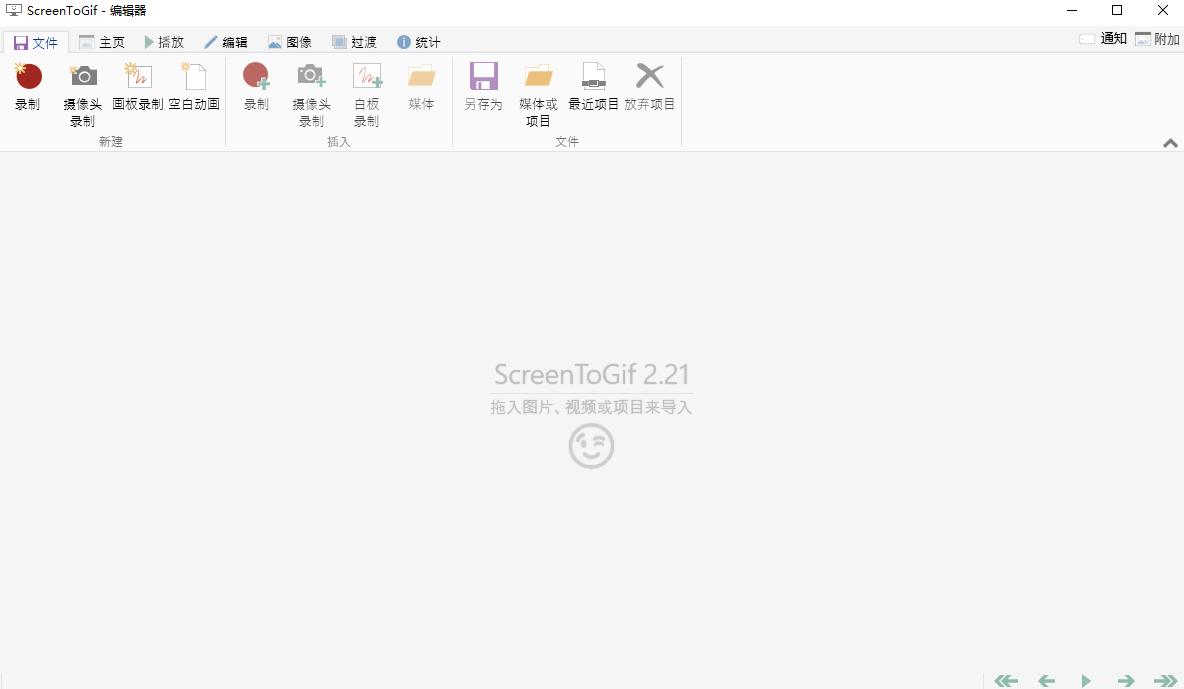Insert a screen recording (录制) in 插入 group

point(256,86)
